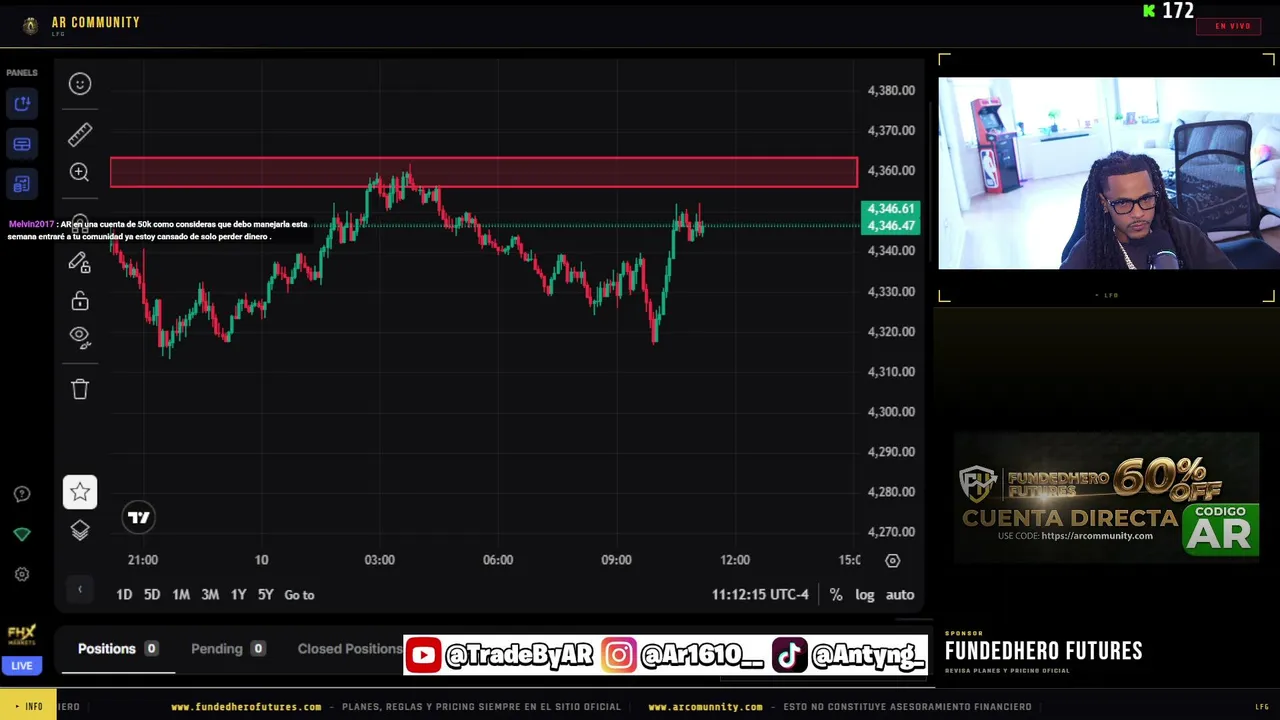Image resolution: width=1280 pixels, height=720 pixels.
Task: Click the LIVE badge in sidebar
Action: coord(21,665)
